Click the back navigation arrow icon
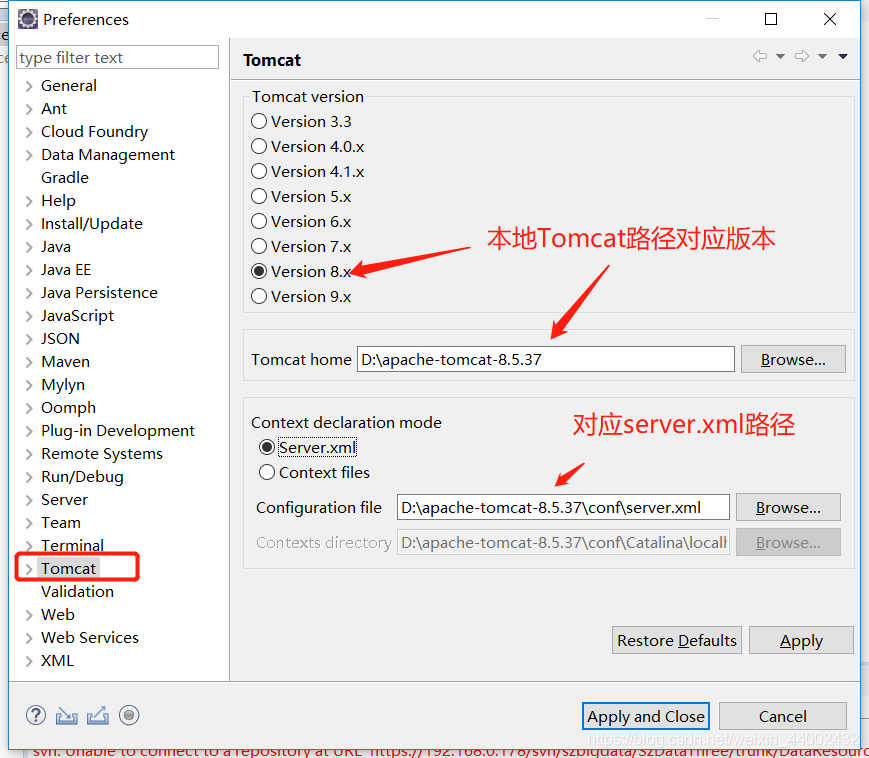 760,56
